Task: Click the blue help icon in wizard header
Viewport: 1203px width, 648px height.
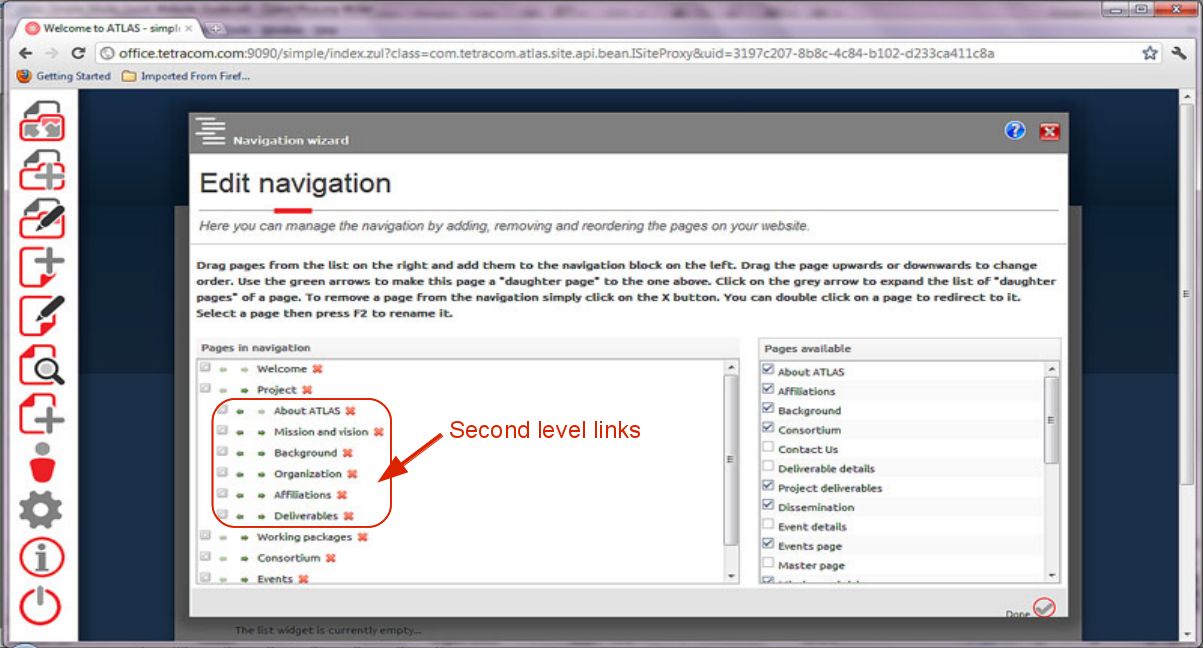Action: 1015,131
